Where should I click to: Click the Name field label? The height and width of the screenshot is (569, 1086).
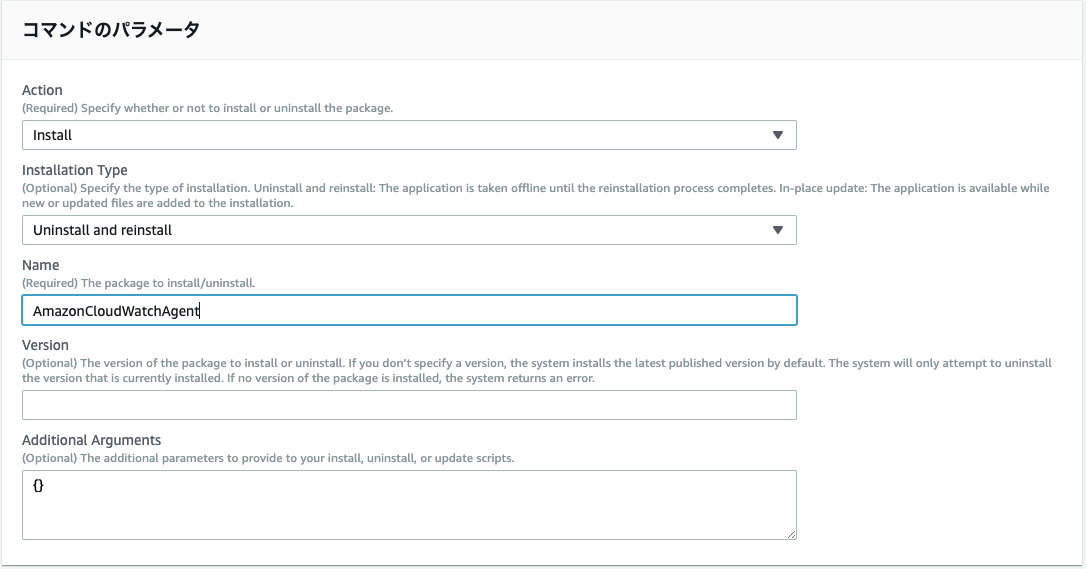coord(41,265)
